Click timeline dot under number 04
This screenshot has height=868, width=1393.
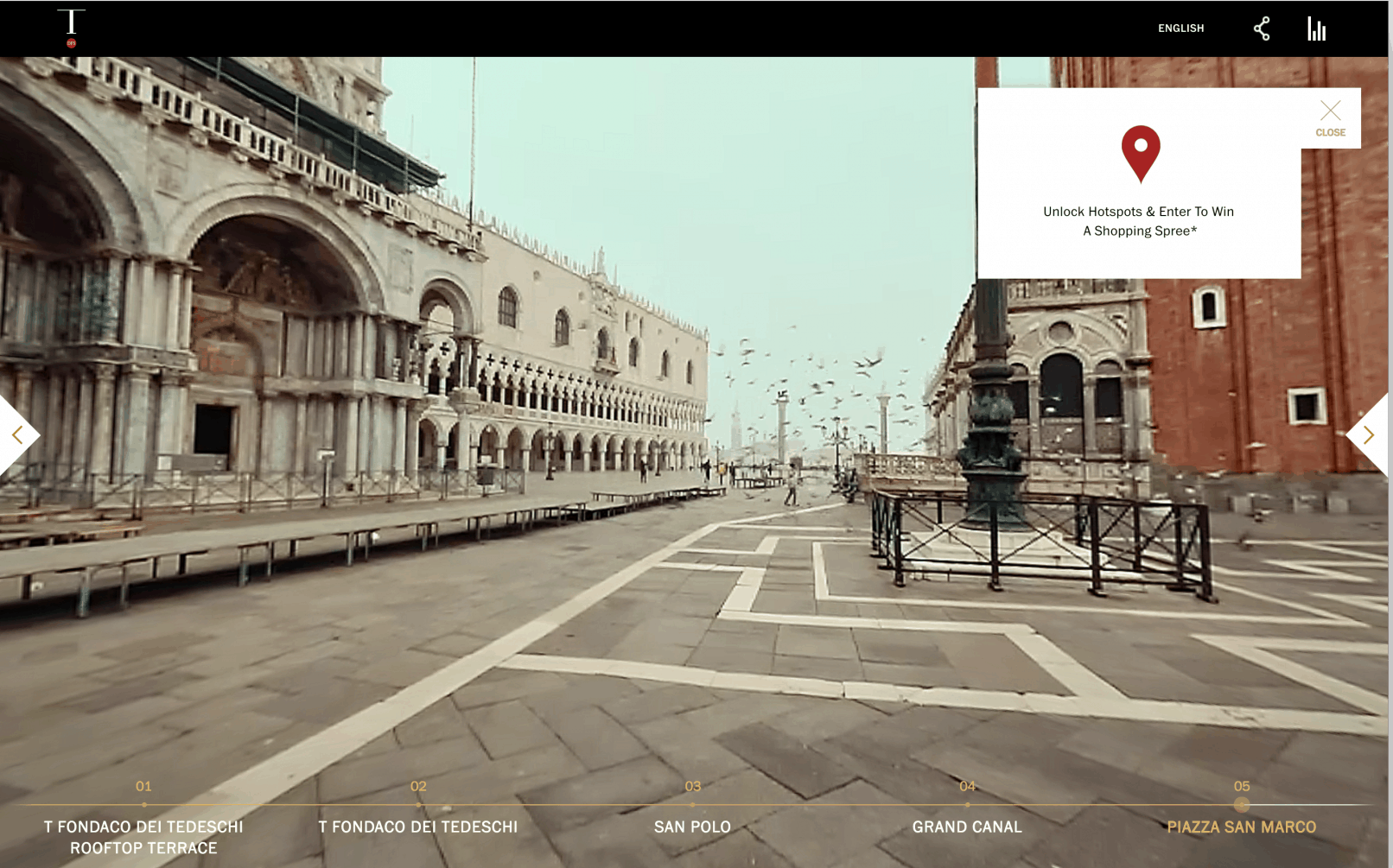[967, 805]
